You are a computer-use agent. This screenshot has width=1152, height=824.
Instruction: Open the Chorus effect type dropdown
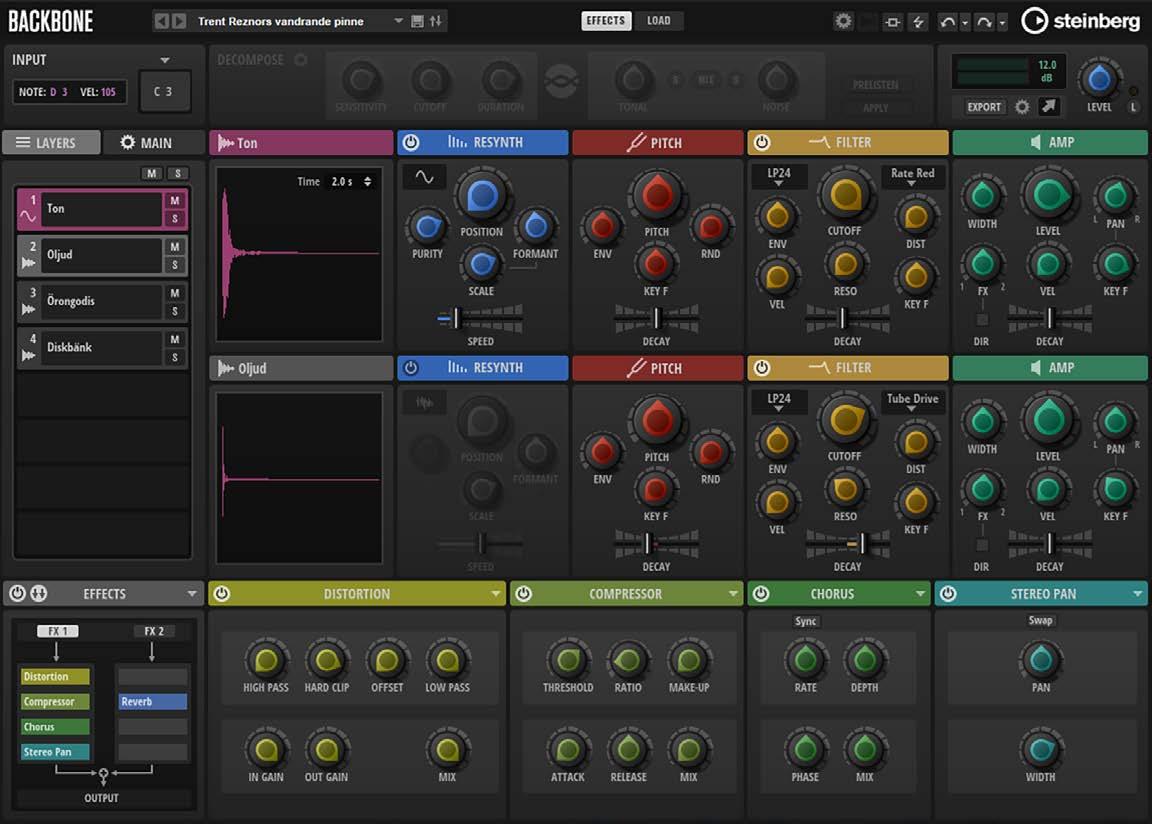click(x=920, y=593)
